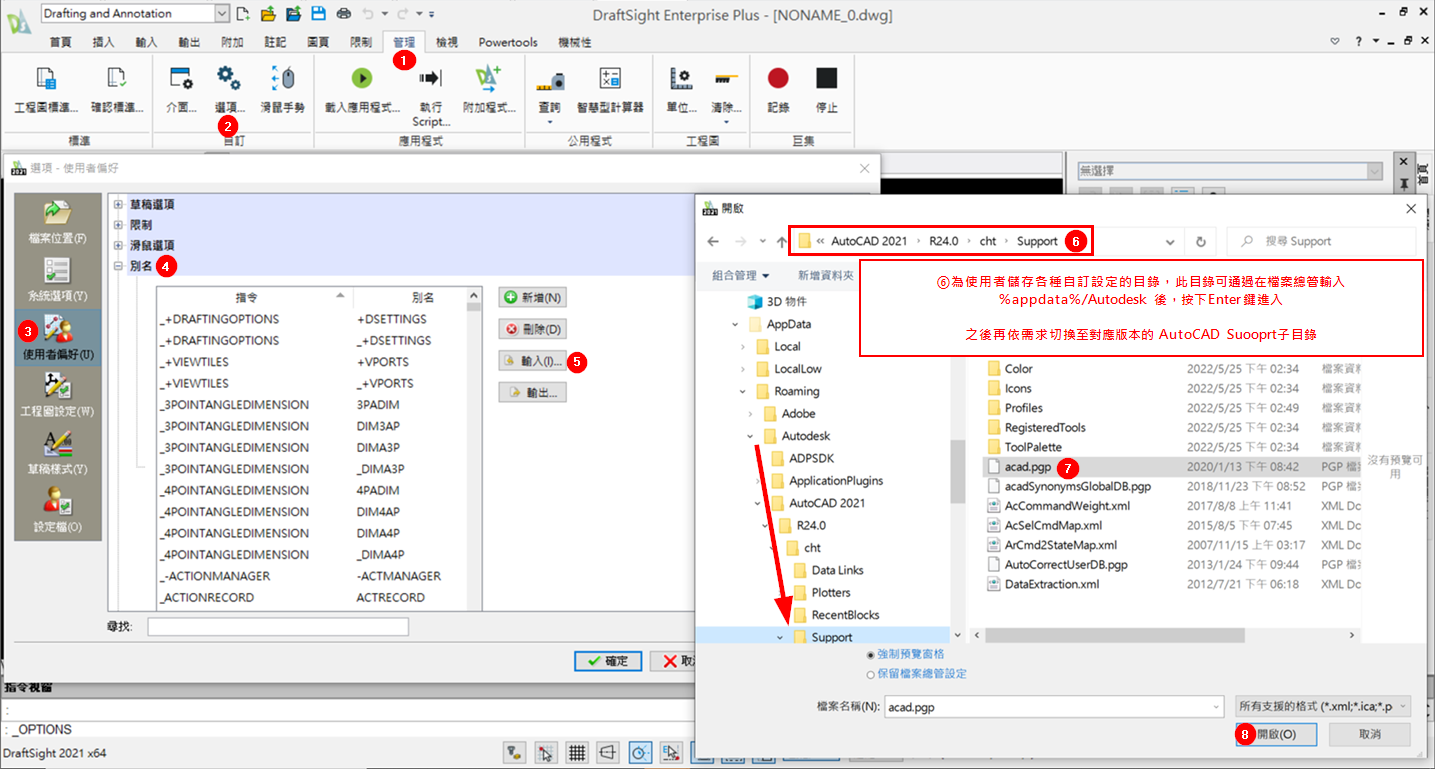Image resolution: width=1435 pixels, height=769 pixels.
Task: Expand the 草稿選項 tree node
Action: [x=118, y=204]
